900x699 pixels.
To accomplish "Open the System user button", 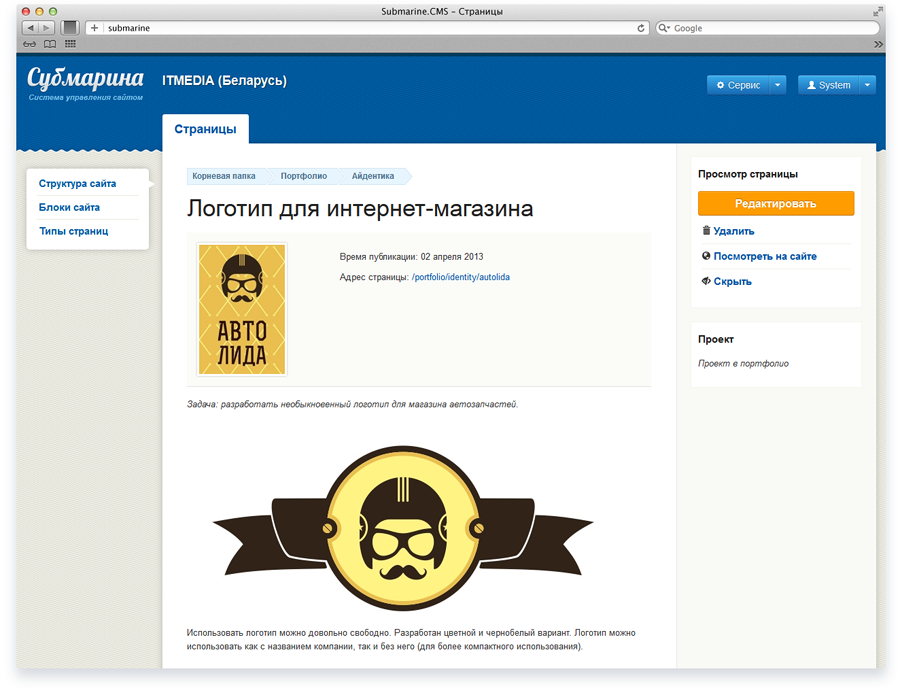I will click(828, 85).
